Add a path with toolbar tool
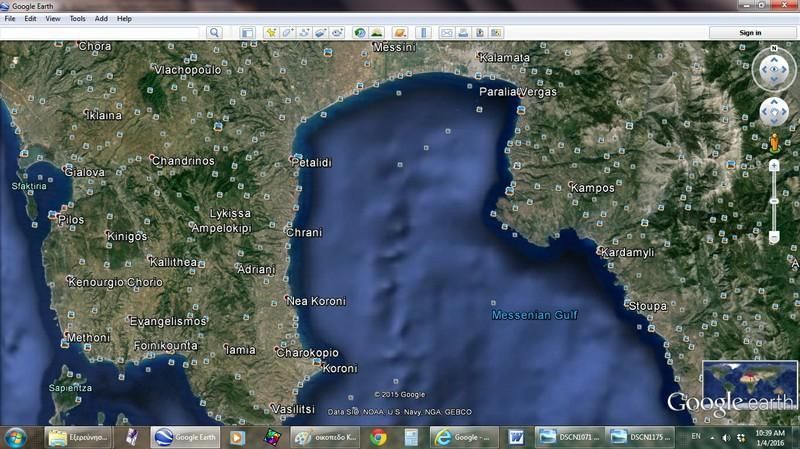 (303, 33)
